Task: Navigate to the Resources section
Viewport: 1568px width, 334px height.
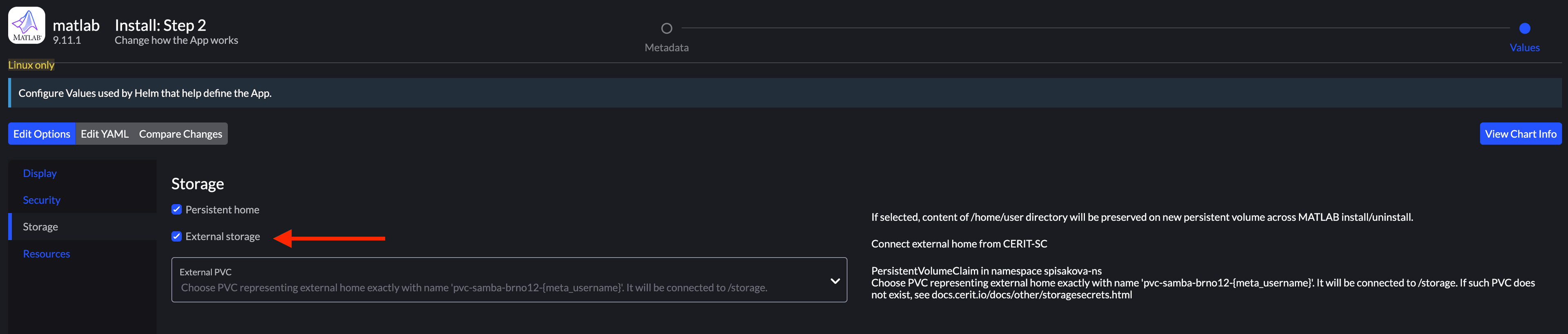Action: point(46,254)
